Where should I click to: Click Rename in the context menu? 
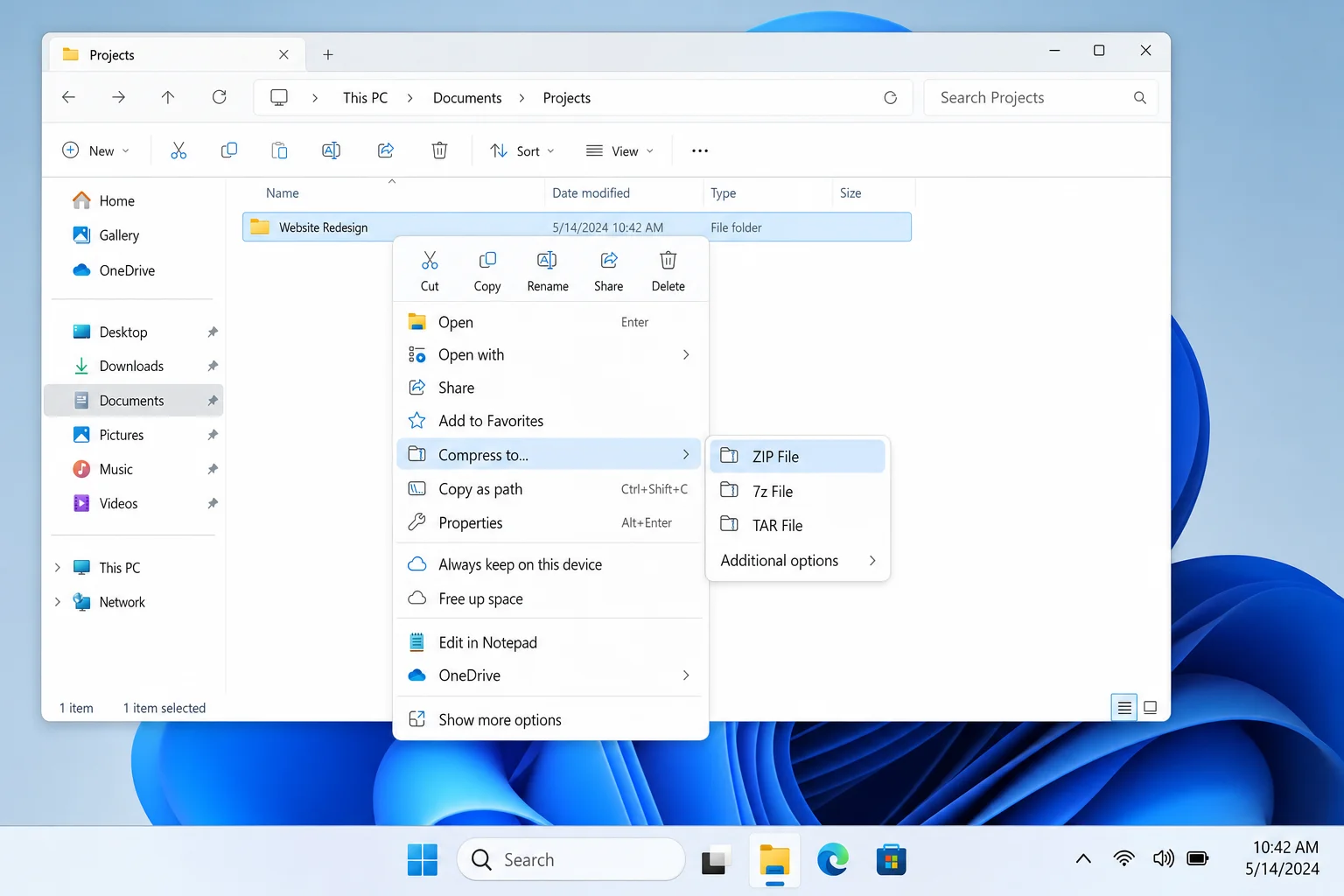point(548,271)
